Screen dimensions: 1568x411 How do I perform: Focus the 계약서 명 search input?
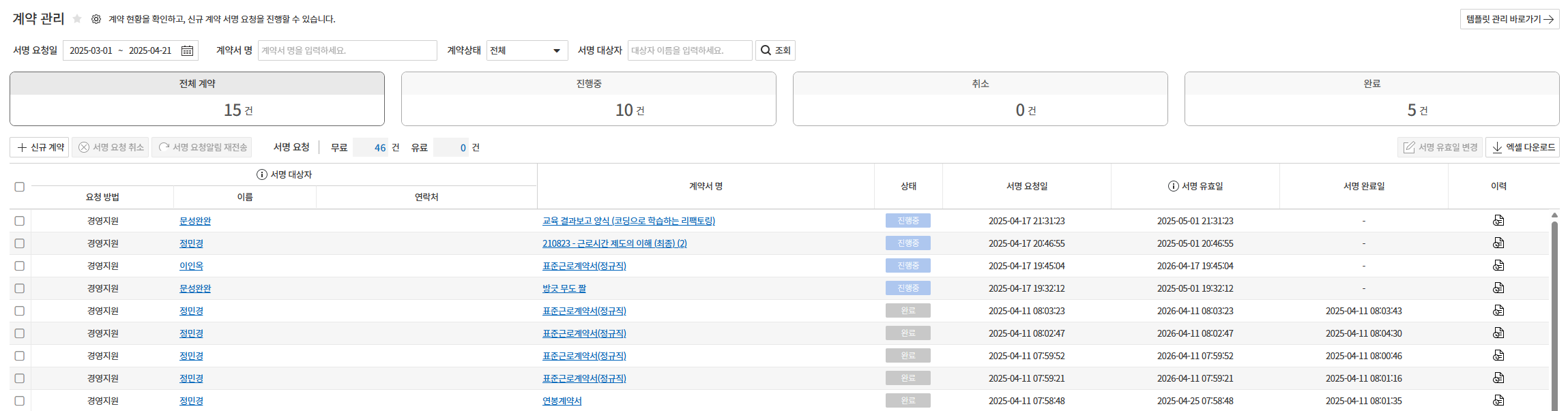(x=347, y=50)
